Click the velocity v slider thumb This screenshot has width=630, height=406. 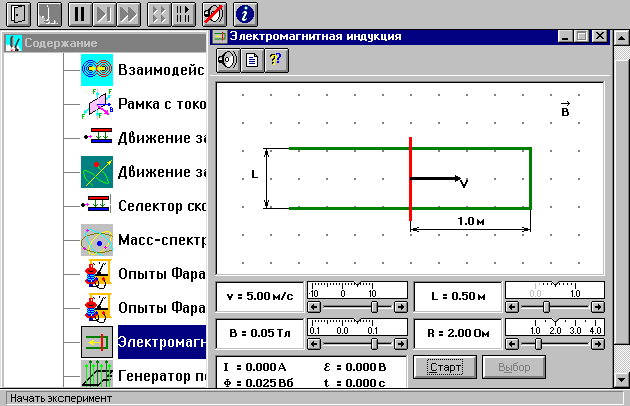(x=375, y=307)
